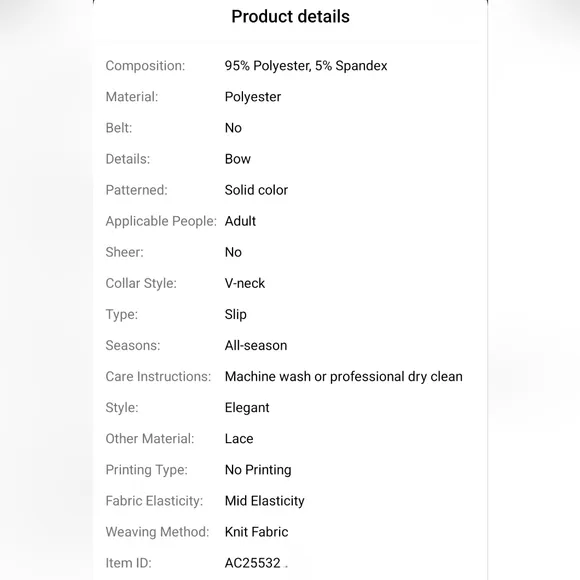580x580 pixels.
Task: Click the No Printing value
Action: click(258, 470)
